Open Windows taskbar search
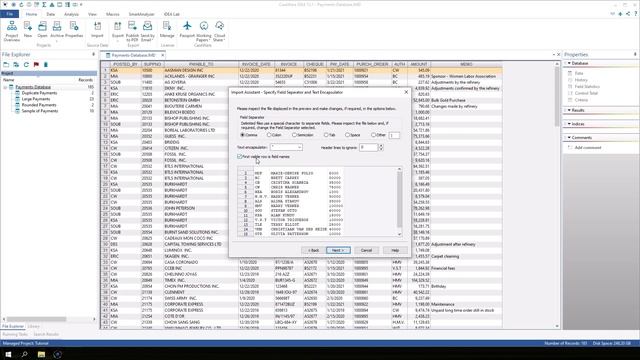The height and width of the screenshot is (360, 640). pos(24,354)
